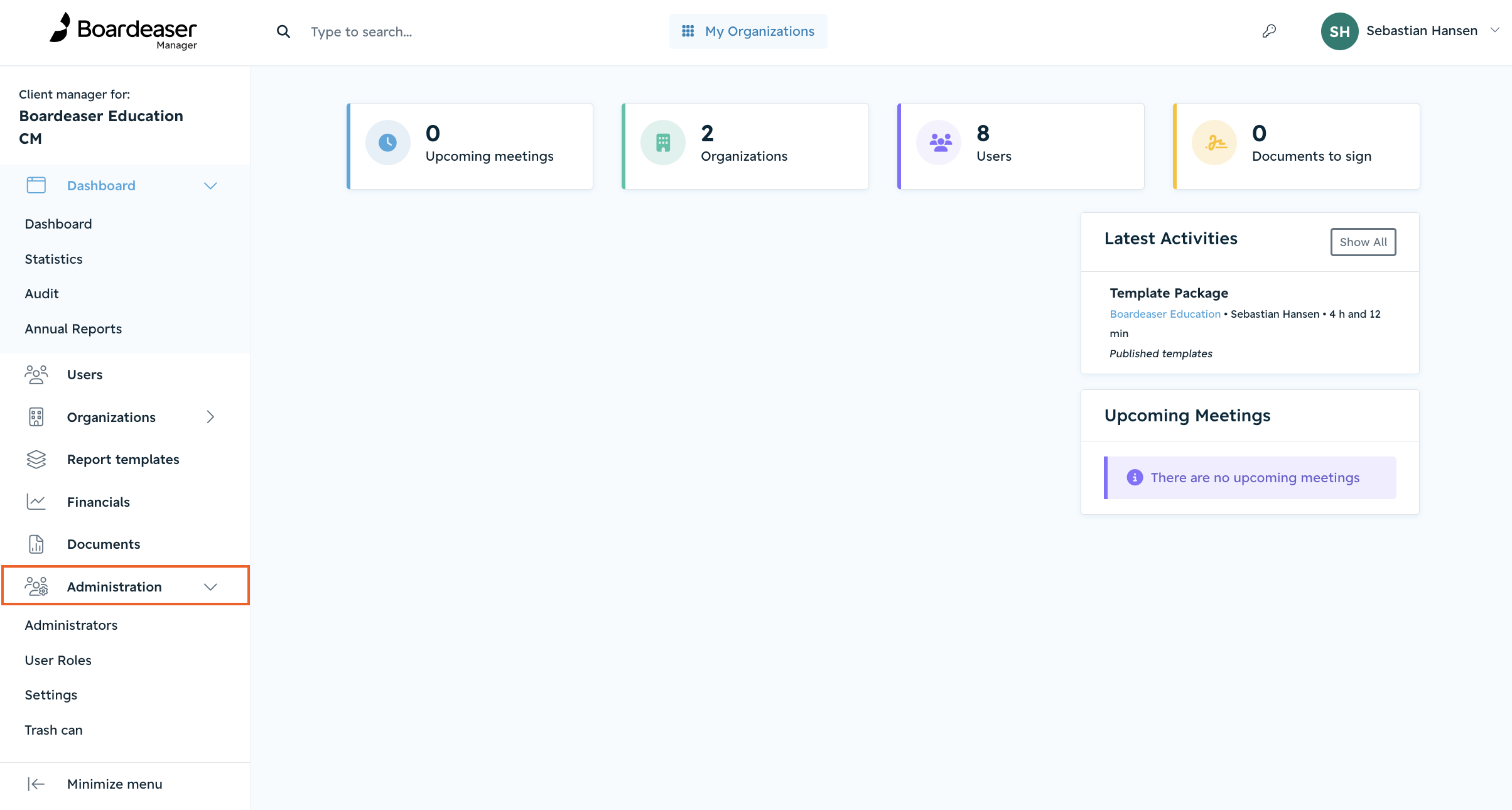
Task: Click the Dashboard section header label
Action: 101,186
